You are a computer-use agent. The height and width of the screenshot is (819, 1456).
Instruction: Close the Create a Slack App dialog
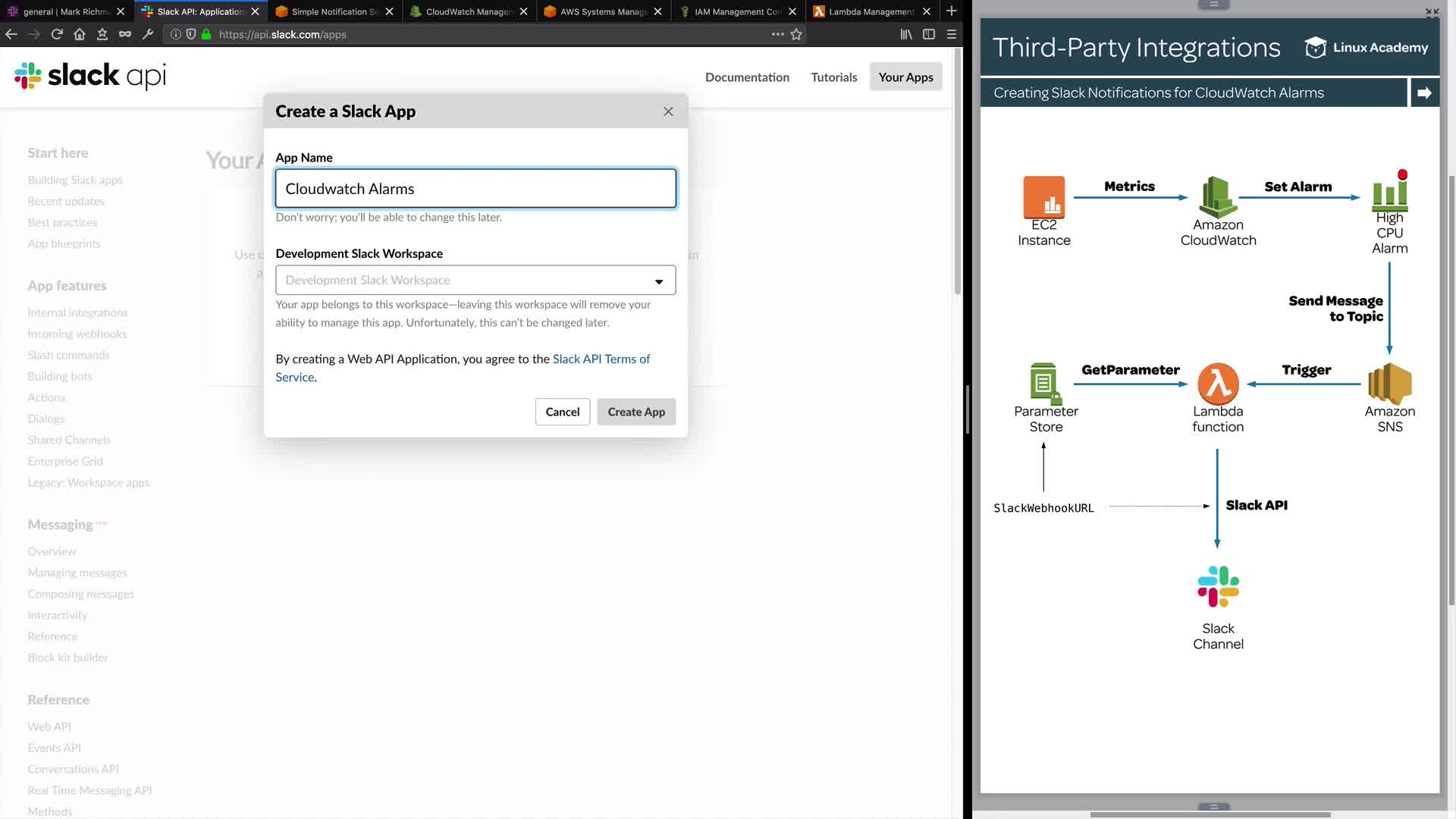668,111
